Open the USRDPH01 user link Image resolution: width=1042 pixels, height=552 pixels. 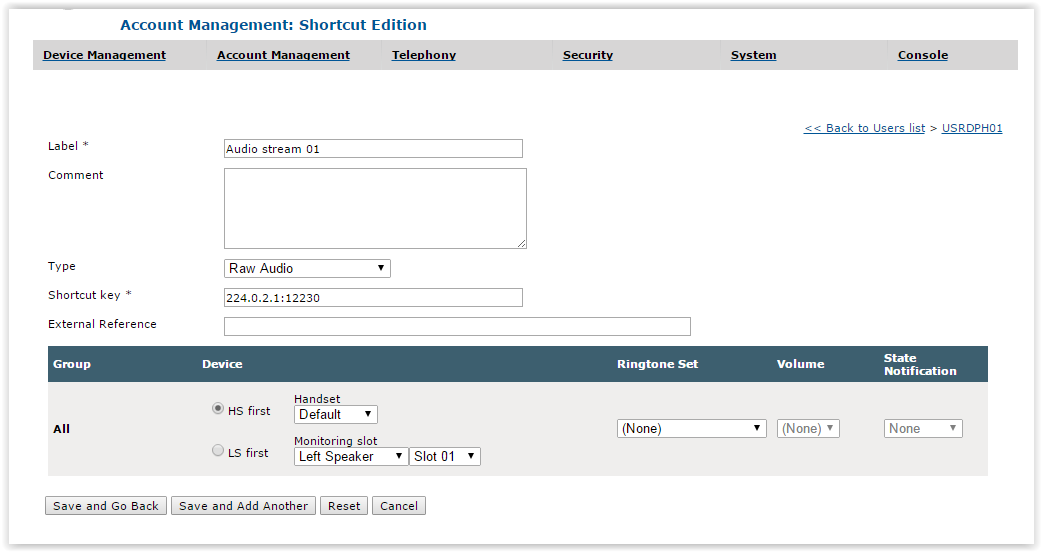click(972, 128)
